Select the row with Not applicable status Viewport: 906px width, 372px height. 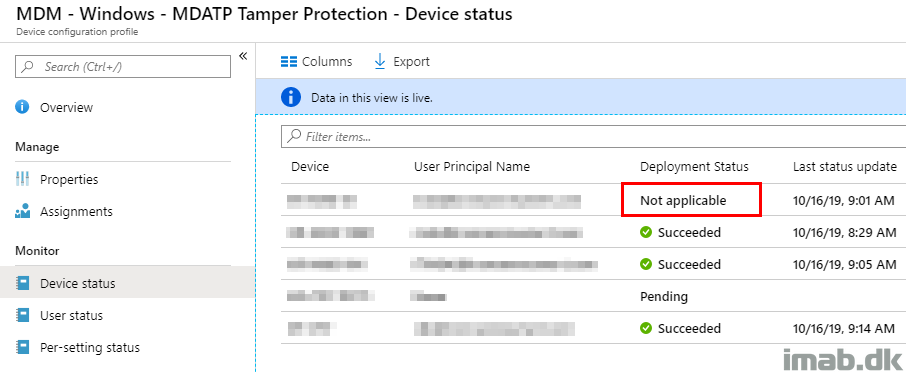pos(593,201)
